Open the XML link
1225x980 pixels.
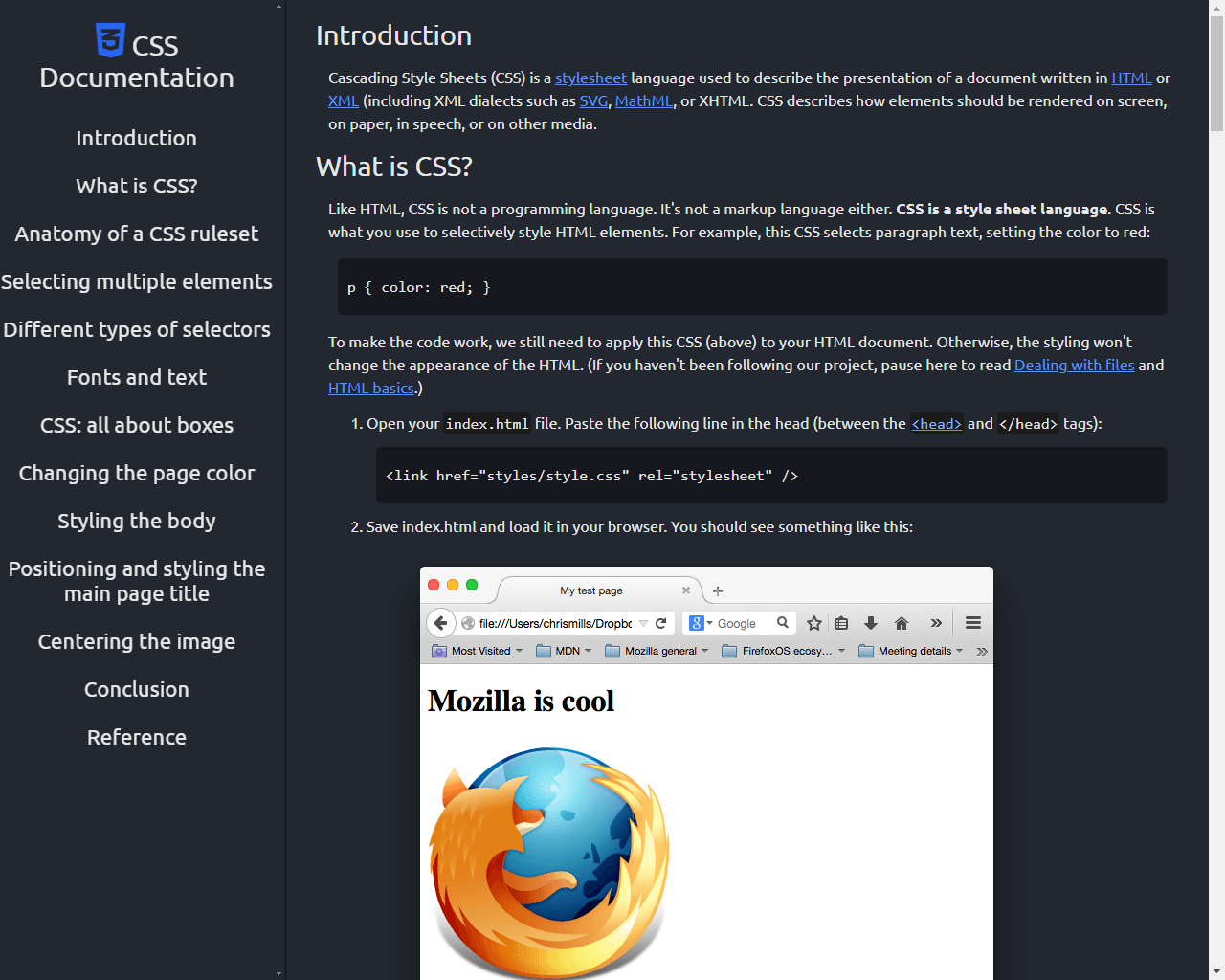344,101
